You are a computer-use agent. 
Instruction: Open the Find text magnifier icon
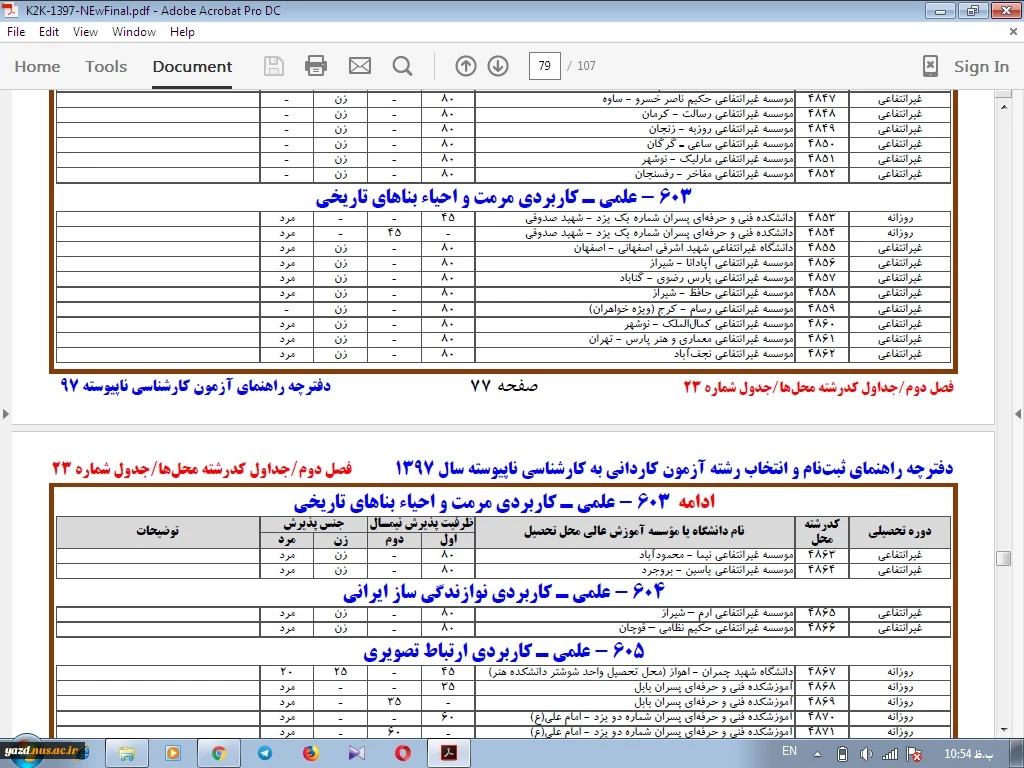402,66
